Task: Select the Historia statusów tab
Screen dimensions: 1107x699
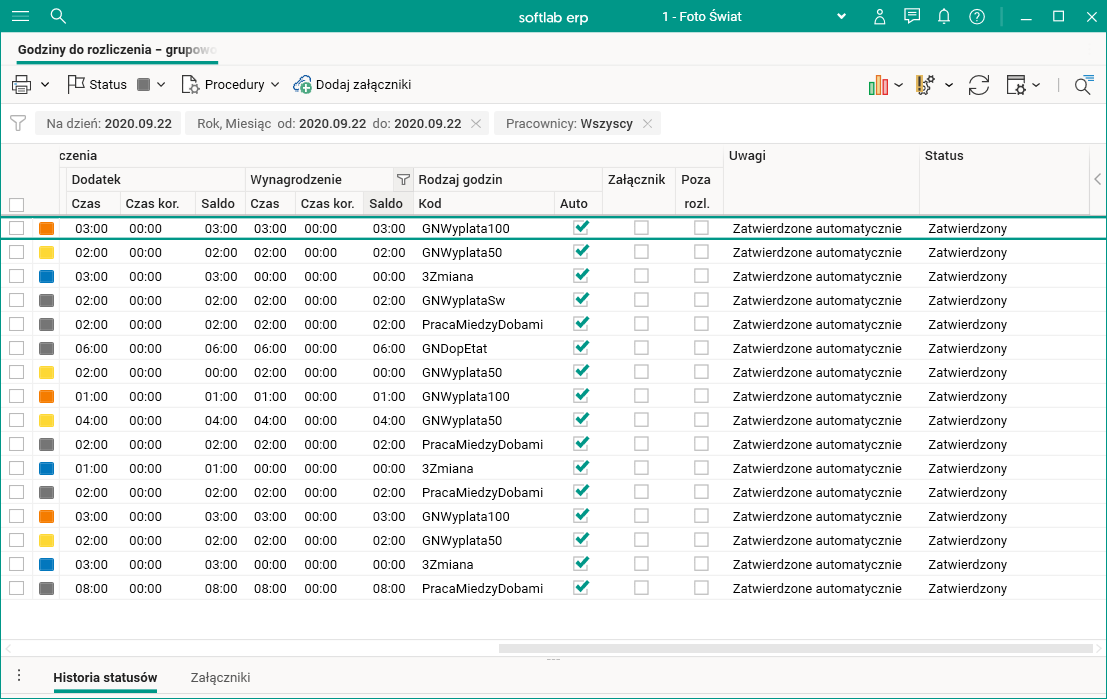Action: (x=105, y=677)
